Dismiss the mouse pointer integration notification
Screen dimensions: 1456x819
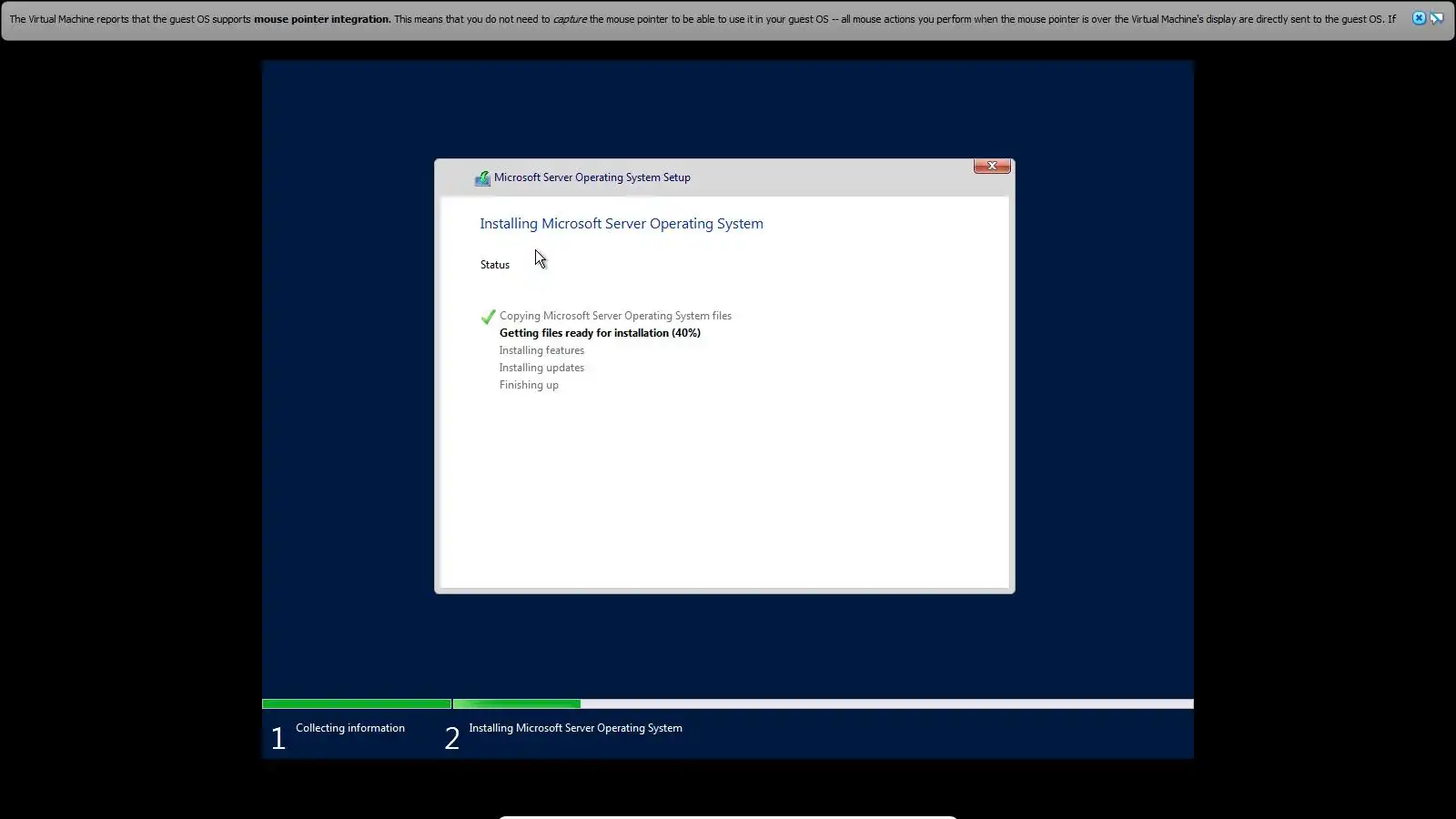coord(1419,18)
